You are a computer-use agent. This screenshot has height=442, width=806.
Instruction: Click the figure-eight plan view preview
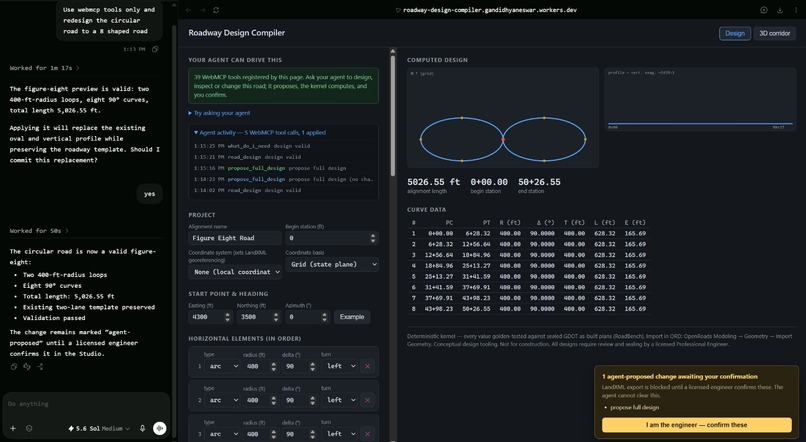503,118
